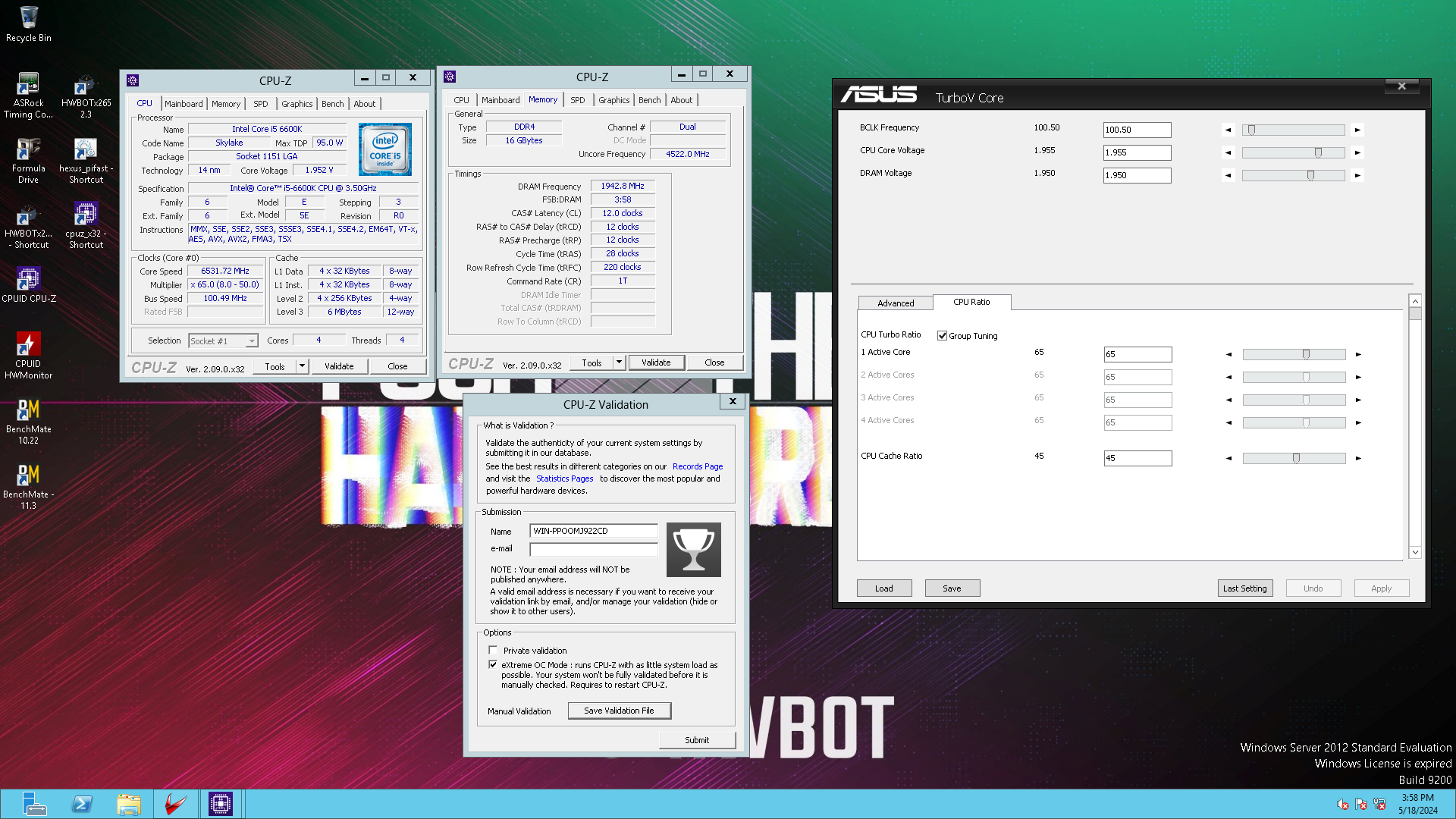Uncheck eXtreme OC Mode checkbox
Image resolution: width=1456 pixels, height=819 pixels.
point(493,665)
